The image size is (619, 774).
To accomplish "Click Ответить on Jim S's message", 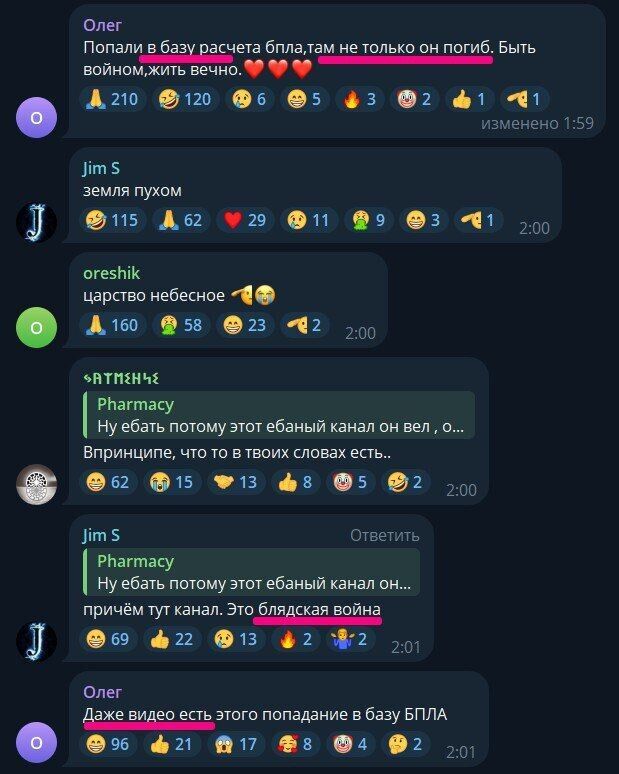I will click(385, 535).
